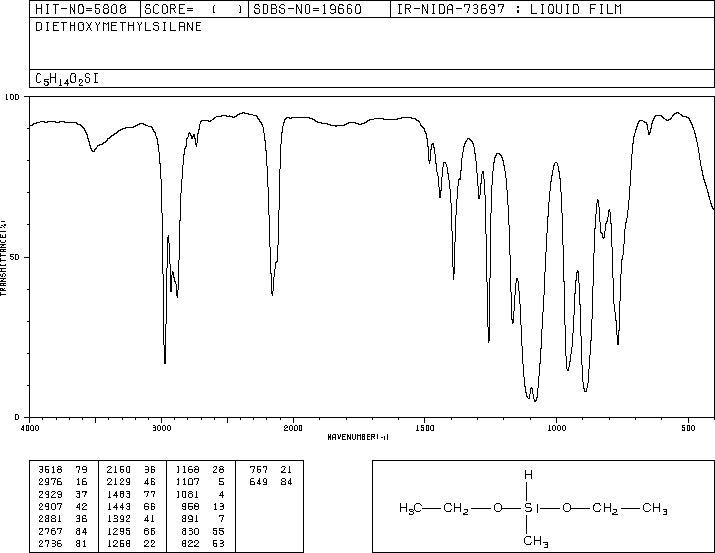Screen dimensions: 715x553
Task: Click the CH3 group below Si in the structure
Action: 536,541
